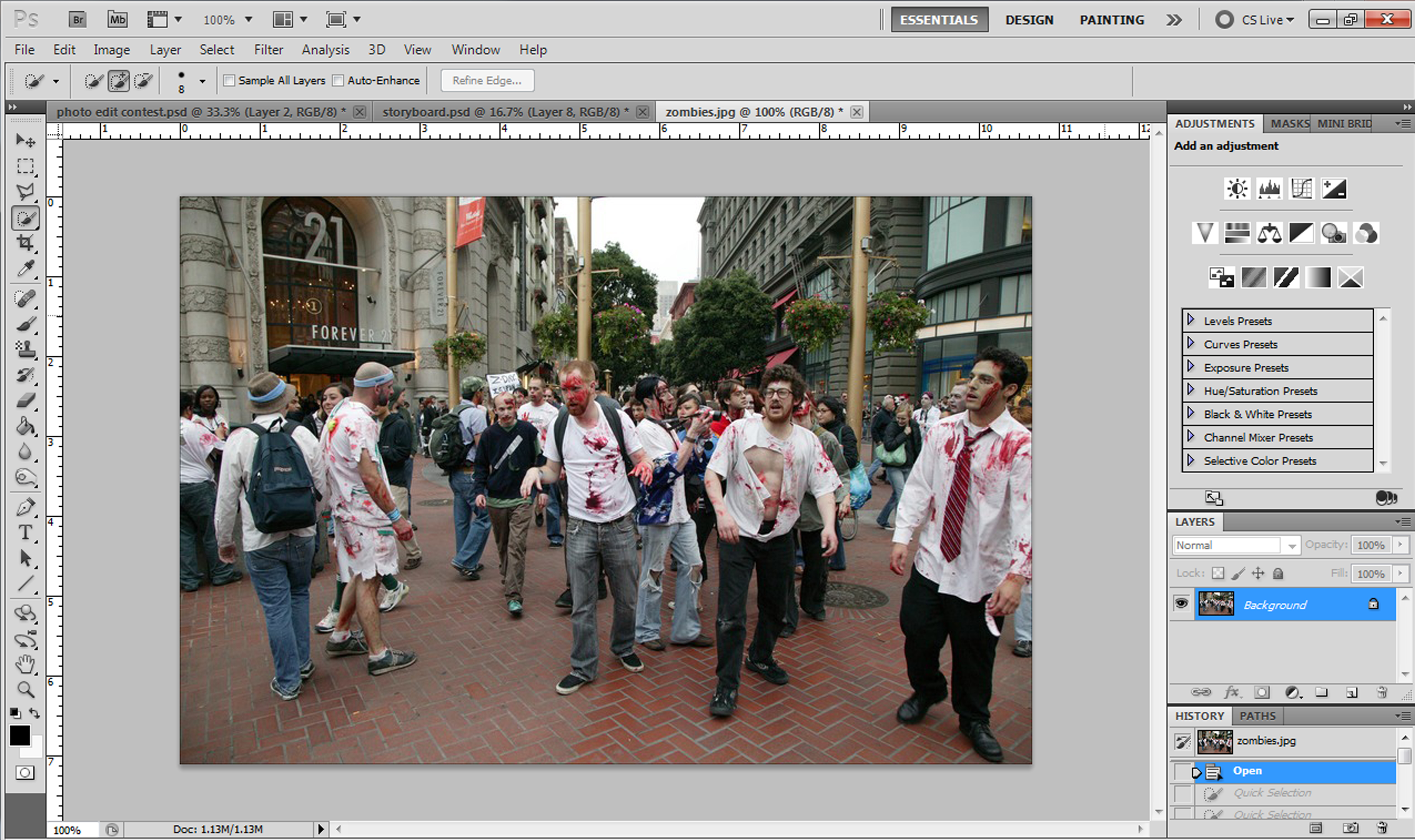1415x840 pixels.
Task: Open the Image menu
Action: pyautogui.click(x=112, y=50)
